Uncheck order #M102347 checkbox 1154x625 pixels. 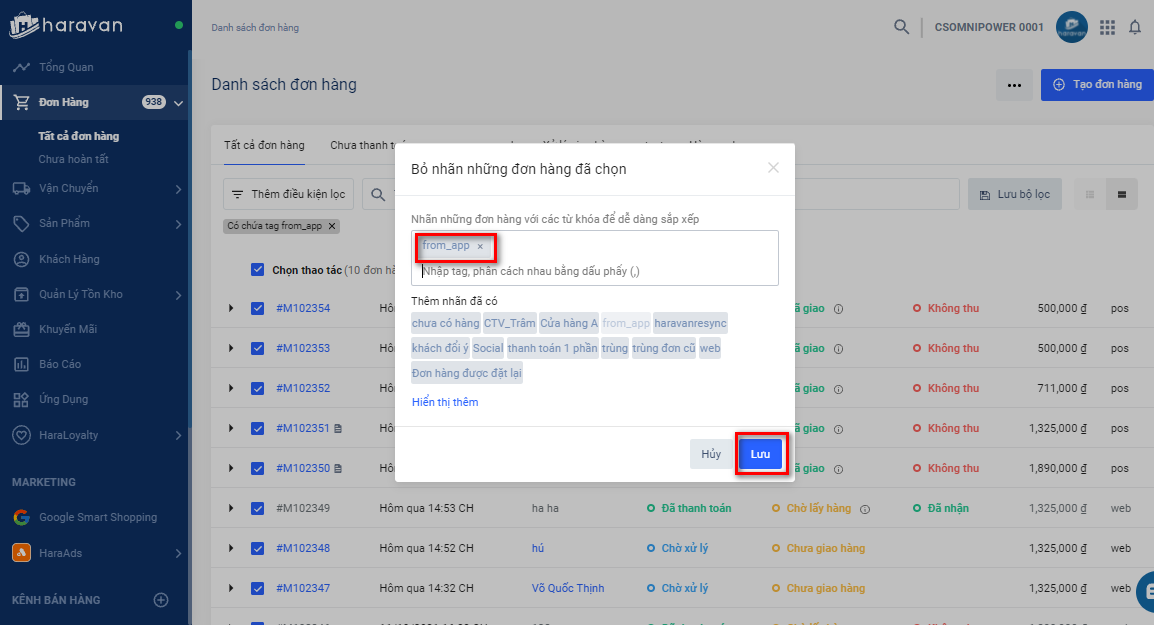[x=257, y=588]
